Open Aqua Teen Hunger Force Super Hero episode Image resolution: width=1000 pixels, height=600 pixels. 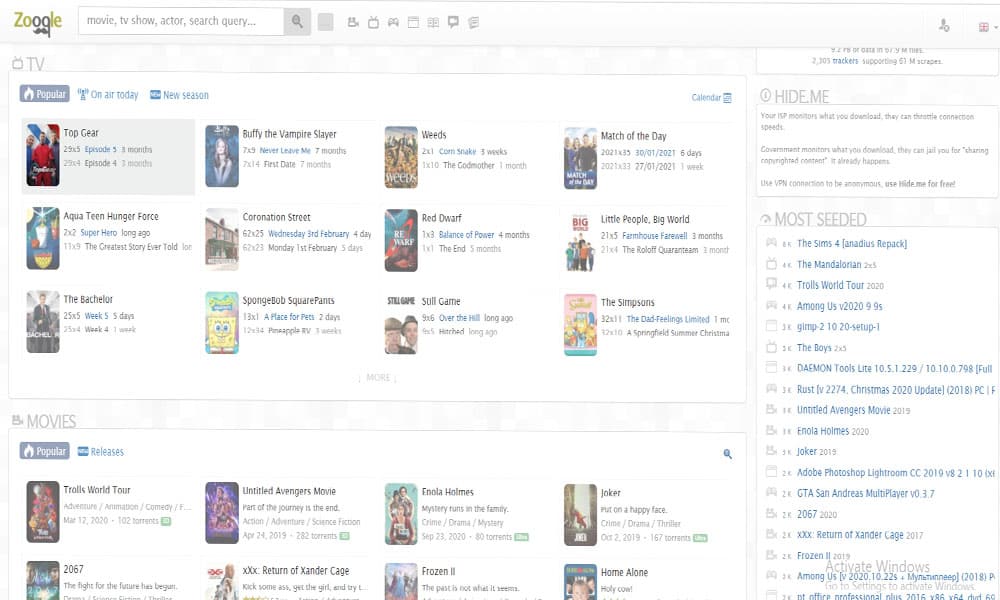pyautogui.click(x=99, y=233)
